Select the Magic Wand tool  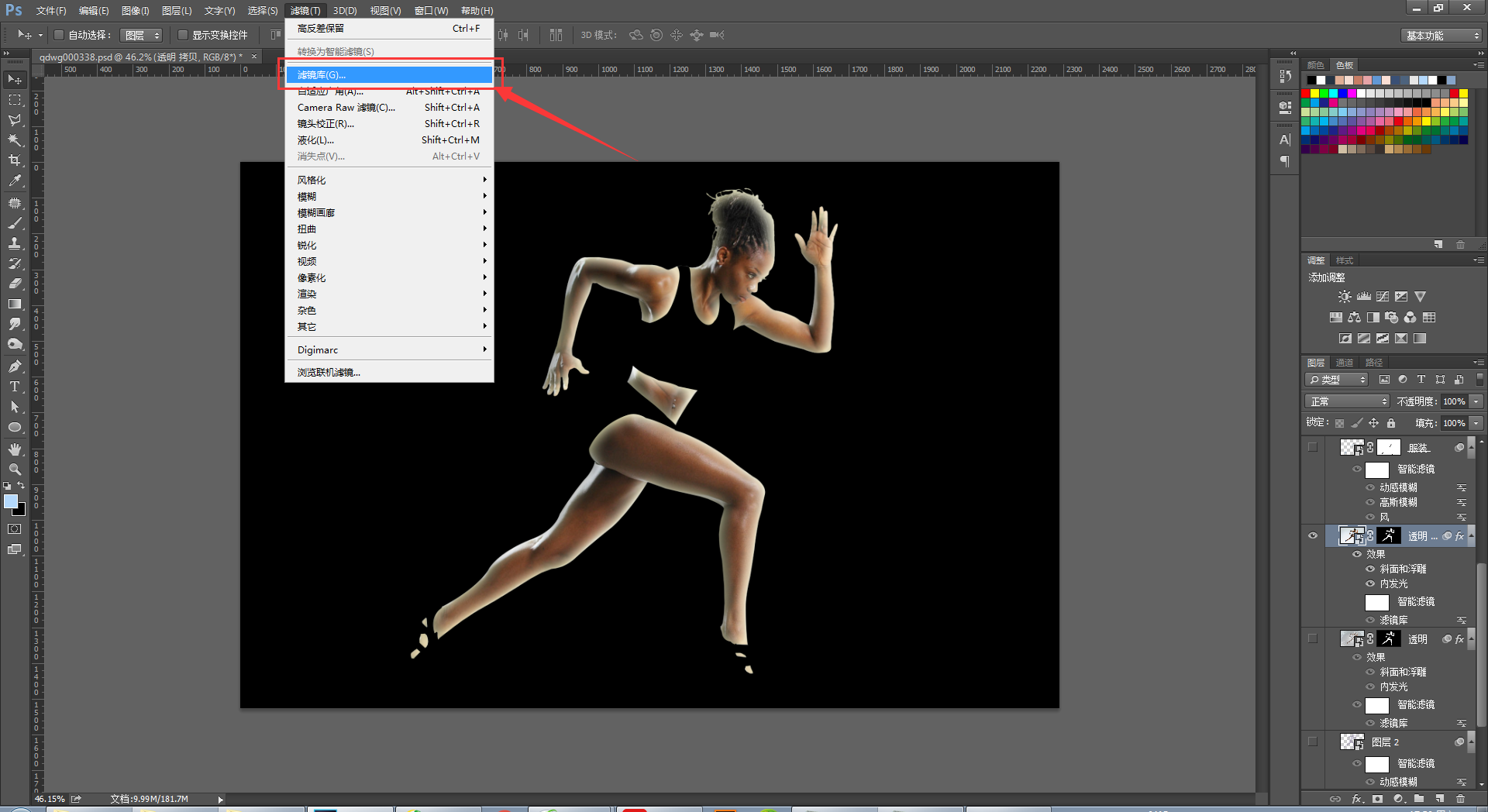click(15, 140)
